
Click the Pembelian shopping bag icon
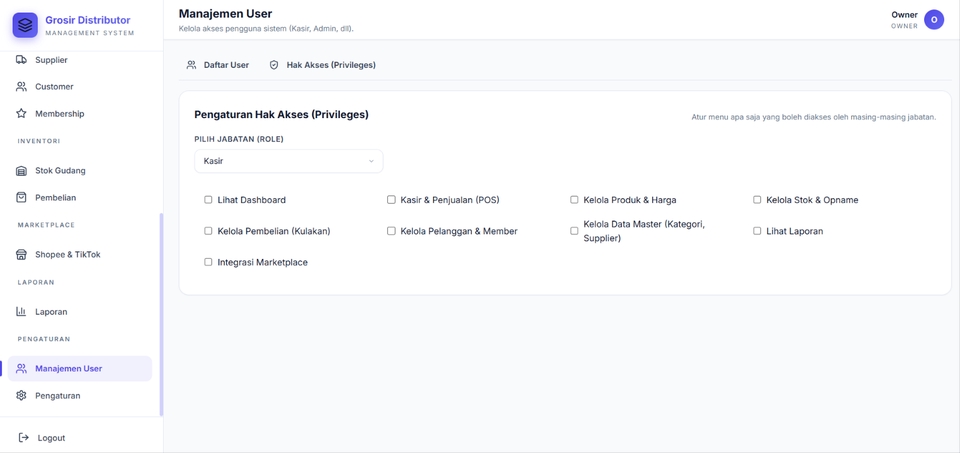tap(21, 198)
